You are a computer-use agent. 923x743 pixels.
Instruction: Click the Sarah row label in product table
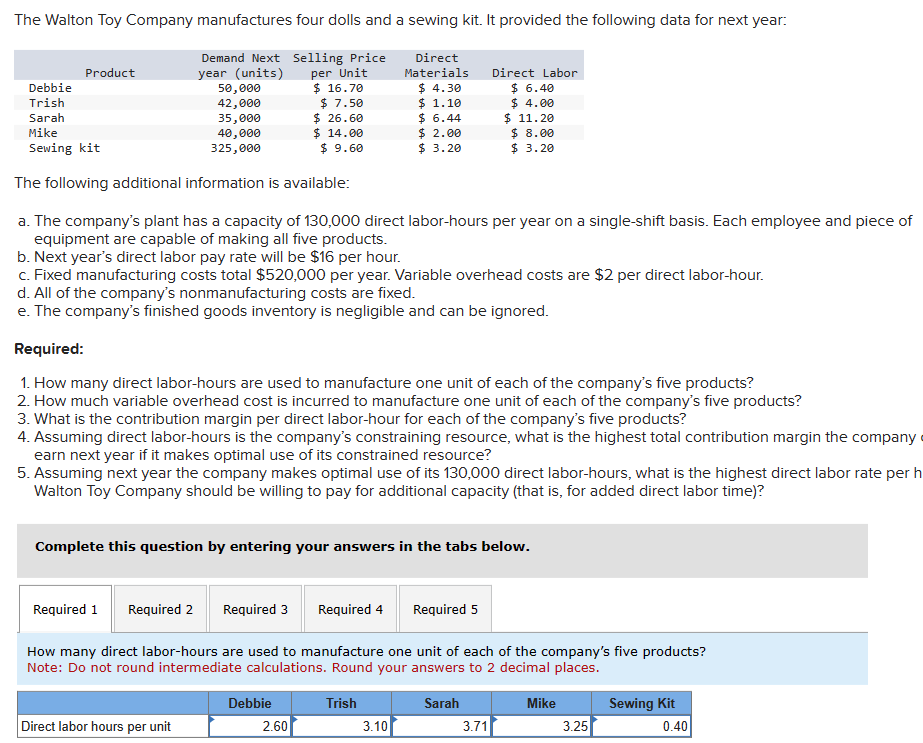(x=47, y=118)
